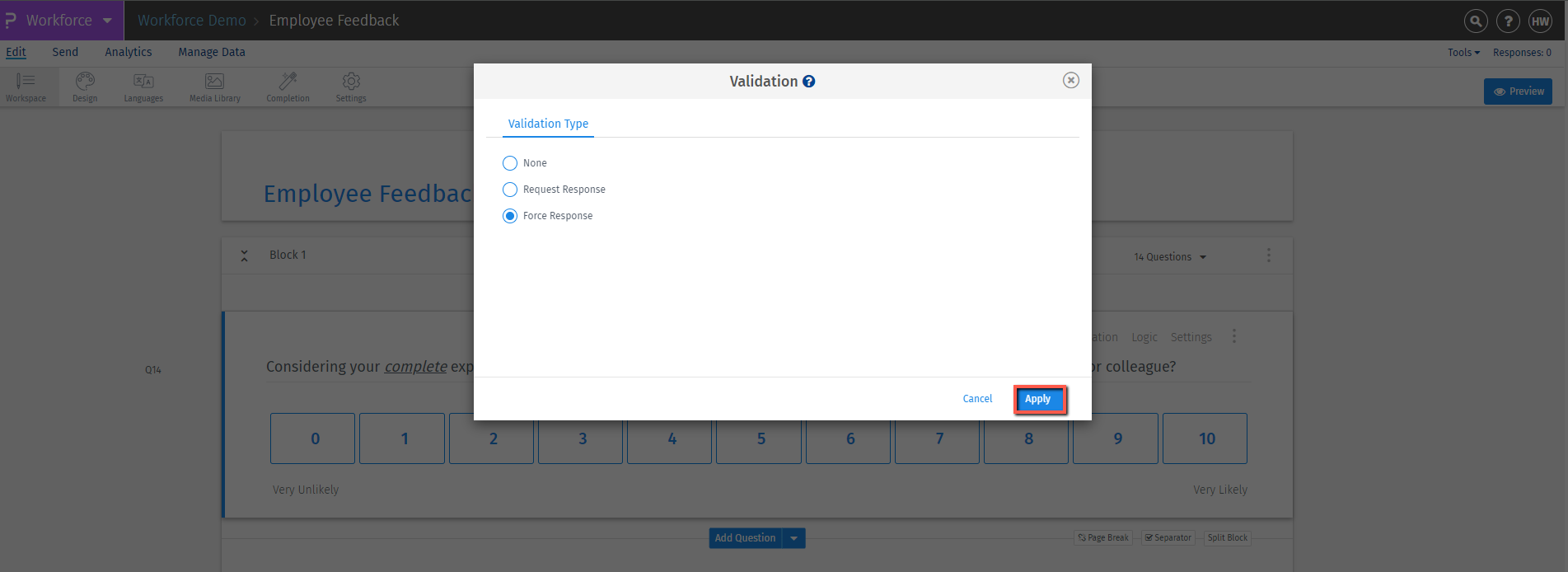Open the help question mark icon in the header
1568x572 pixels.
click(1508, 21)
